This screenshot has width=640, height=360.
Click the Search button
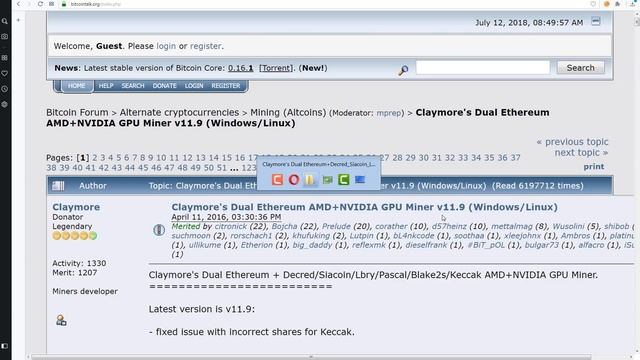point(580,68)
